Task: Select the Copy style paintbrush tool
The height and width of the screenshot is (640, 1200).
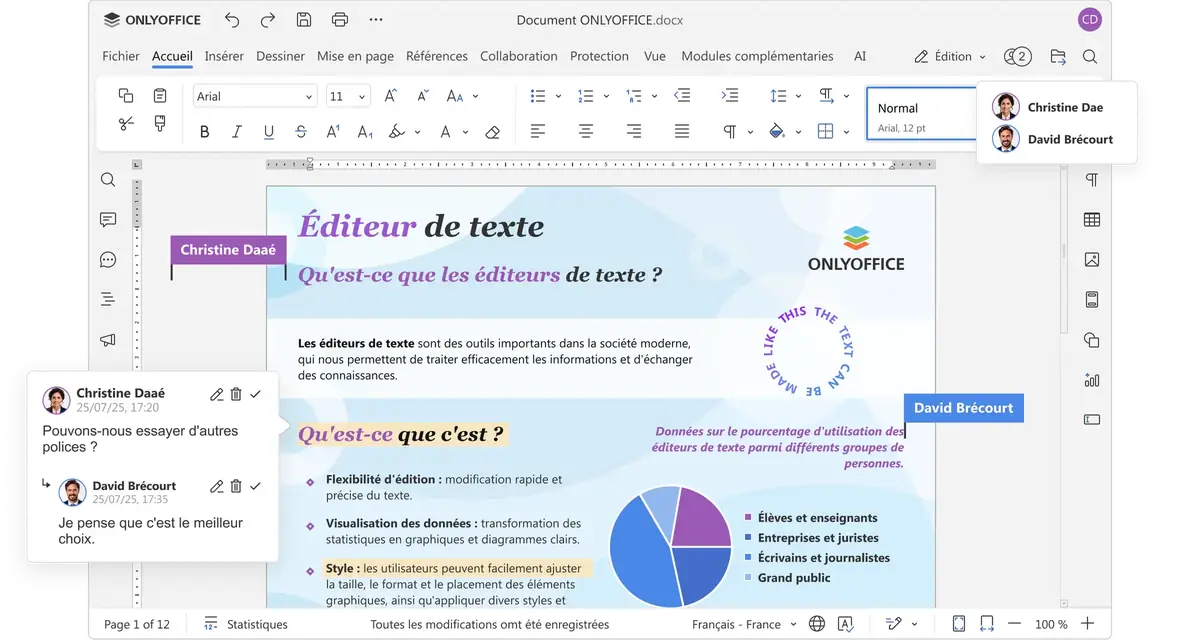Action: click(x=159, y=124)
